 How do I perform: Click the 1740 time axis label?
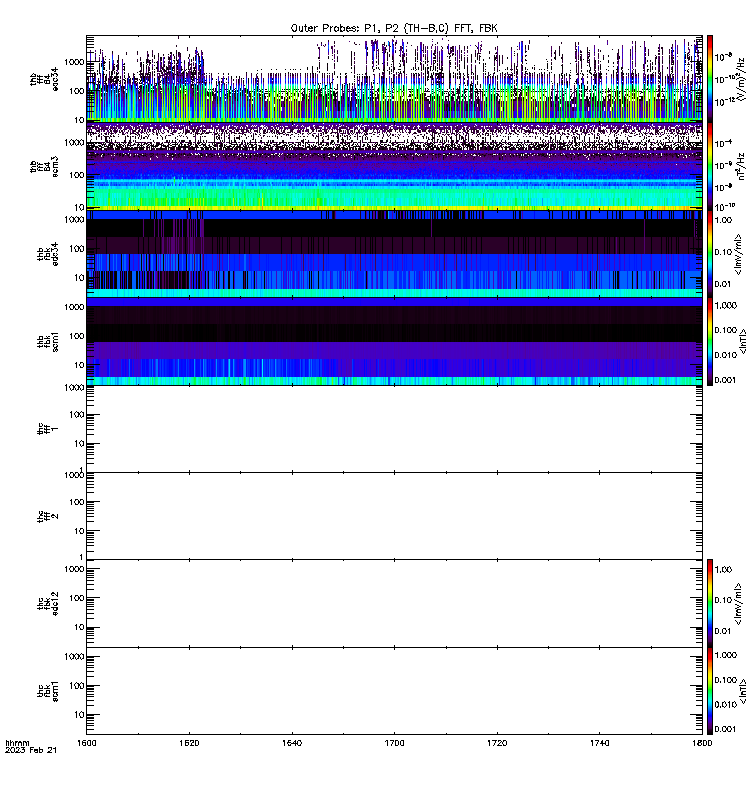coord(599,743)
